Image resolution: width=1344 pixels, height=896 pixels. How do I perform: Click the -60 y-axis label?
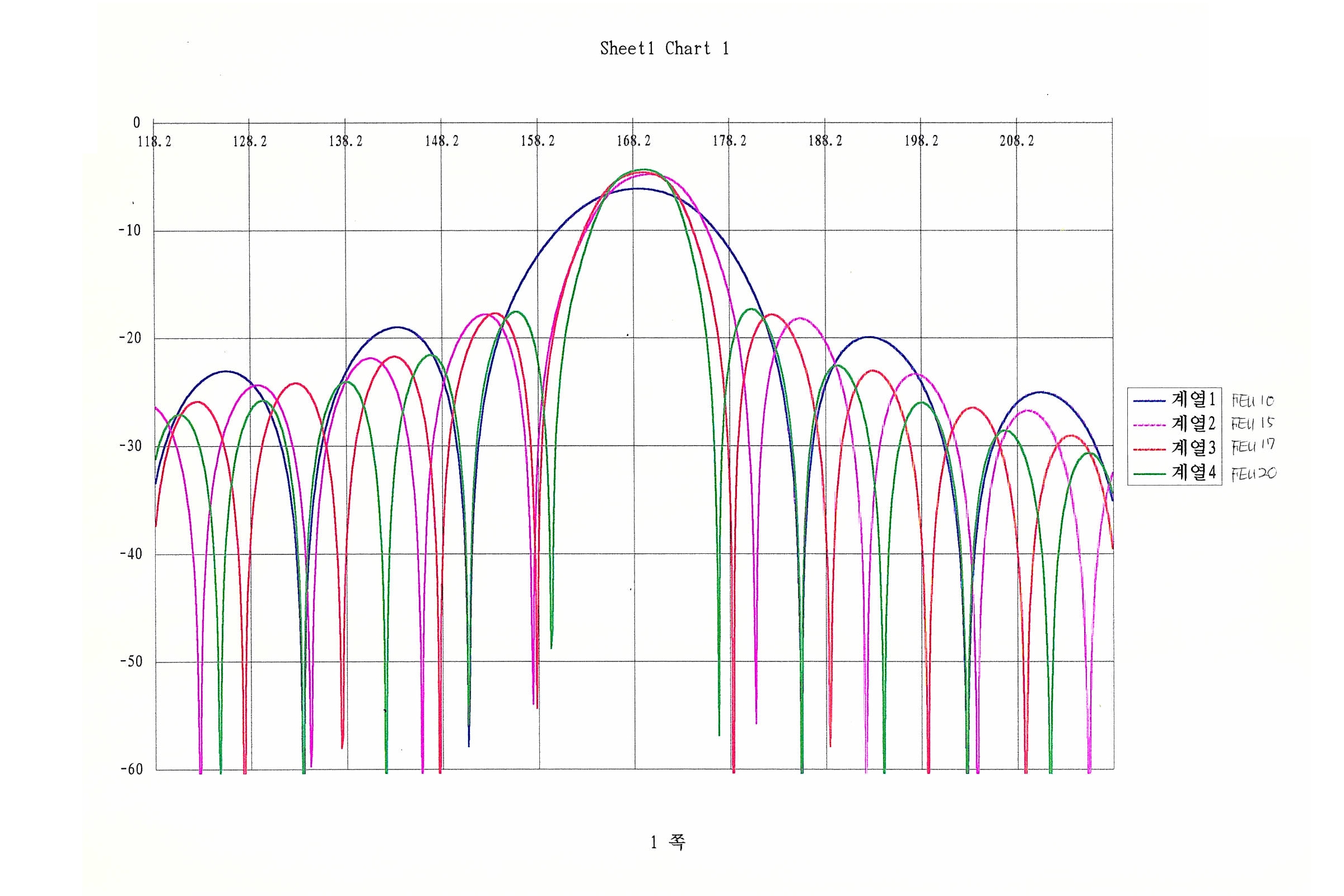click(131, 769)
